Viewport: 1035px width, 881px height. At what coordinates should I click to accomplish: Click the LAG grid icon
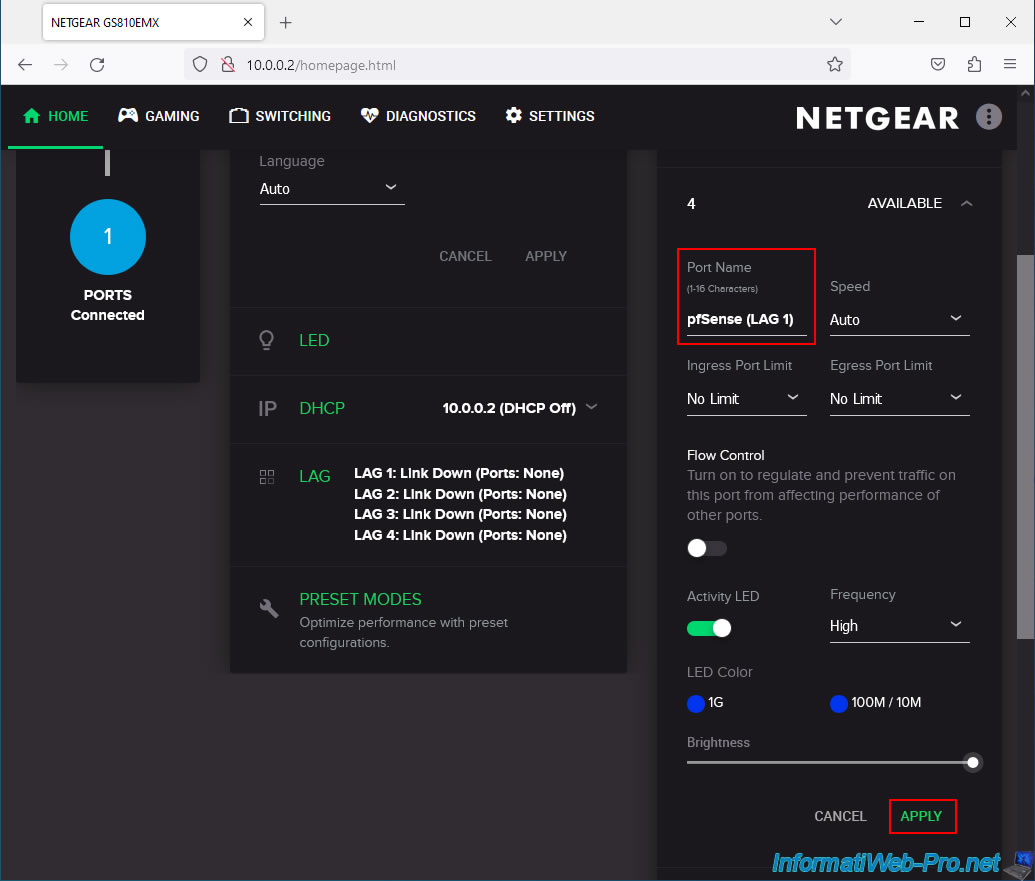pyautogui.click(x=267, y=476)
